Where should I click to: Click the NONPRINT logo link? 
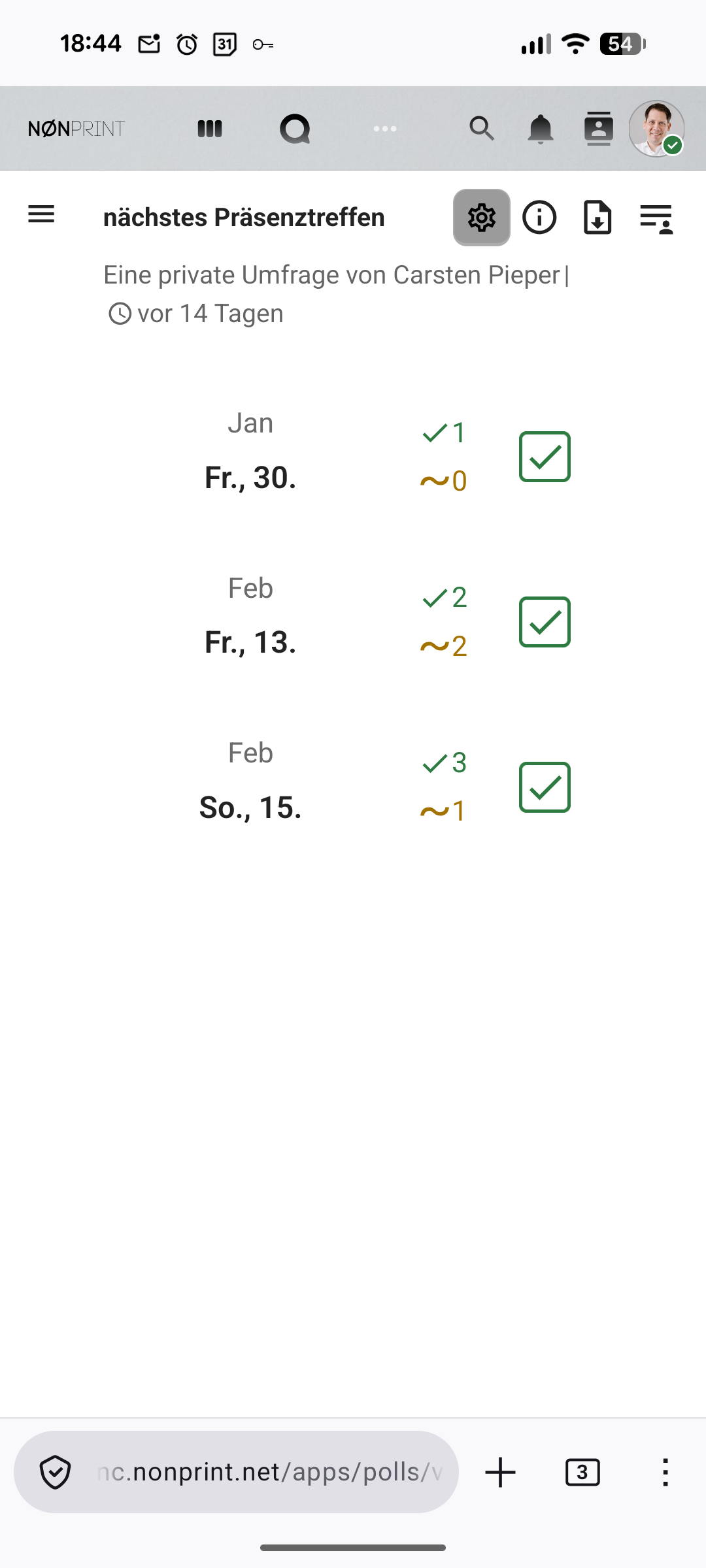pyautogui.click(x=76, y=129)
